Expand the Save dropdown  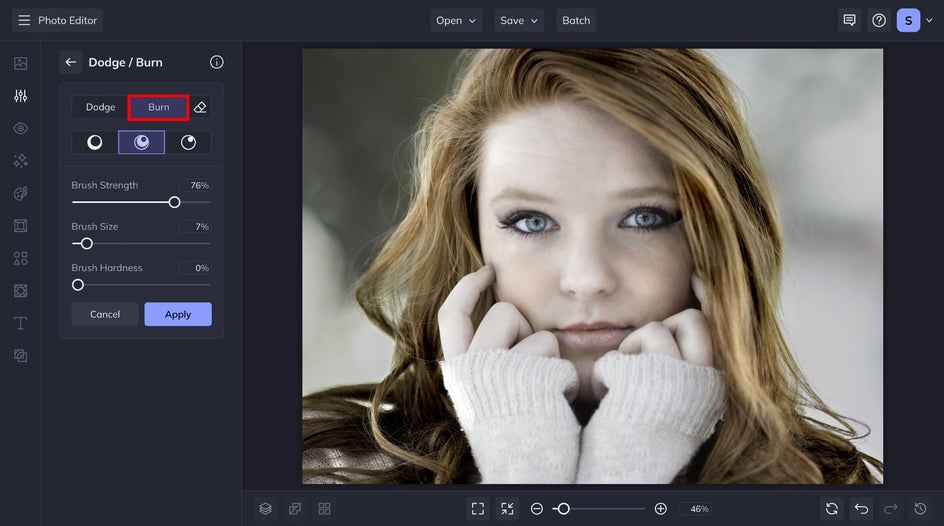[519, 20]
